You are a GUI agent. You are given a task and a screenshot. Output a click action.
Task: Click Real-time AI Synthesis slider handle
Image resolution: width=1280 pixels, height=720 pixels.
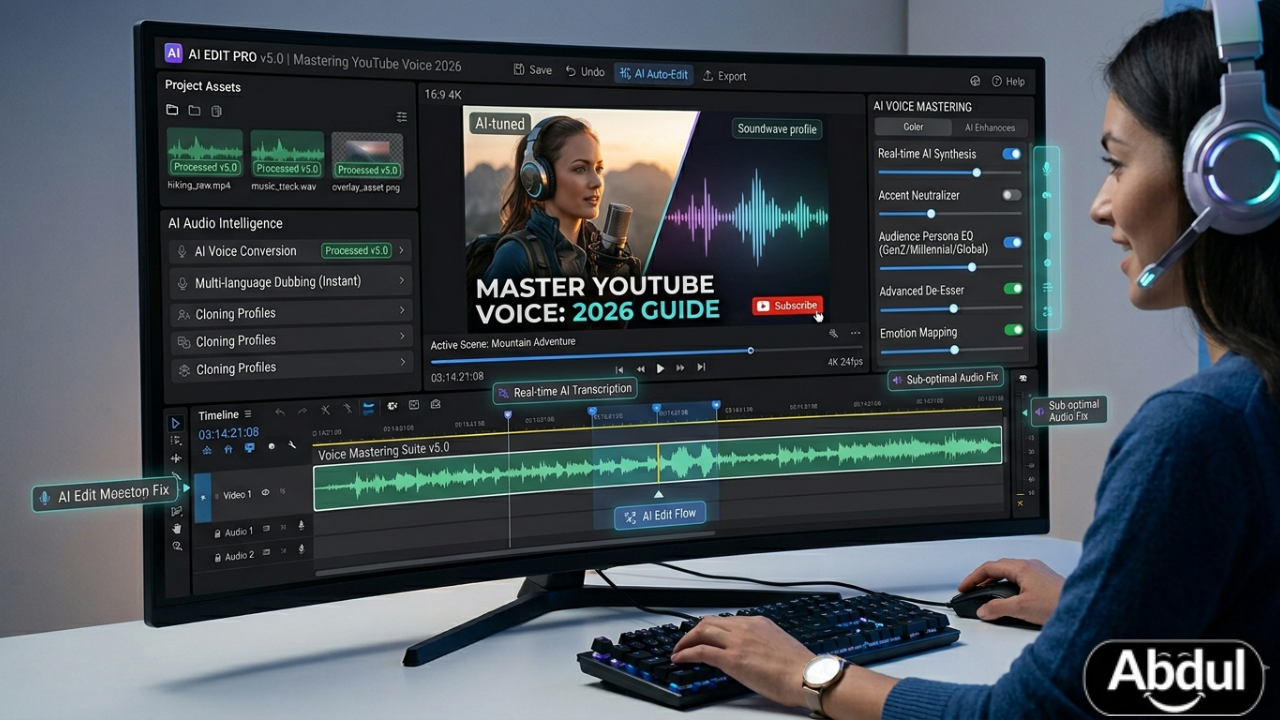pyautogui.click(x=976, y=172)
